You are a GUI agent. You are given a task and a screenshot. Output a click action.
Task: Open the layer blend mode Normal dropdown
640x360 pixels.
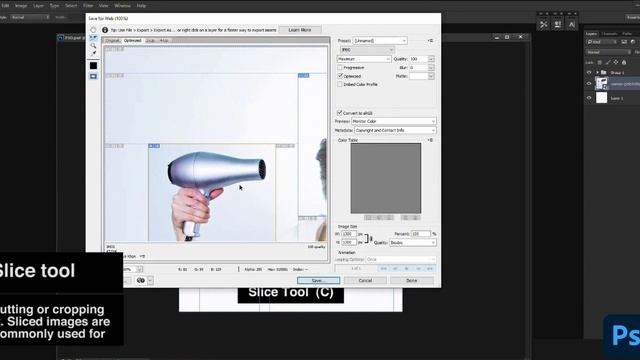pos(608,52)
